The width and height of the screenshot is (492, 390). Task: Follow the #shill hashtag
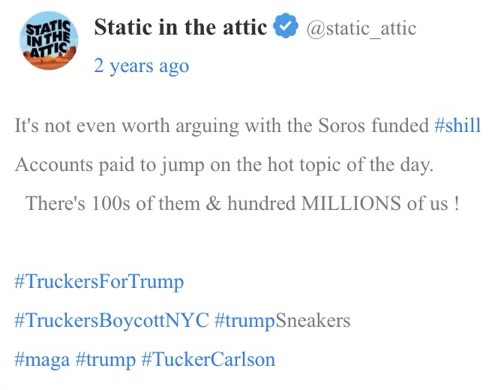[x=457, y=126]
